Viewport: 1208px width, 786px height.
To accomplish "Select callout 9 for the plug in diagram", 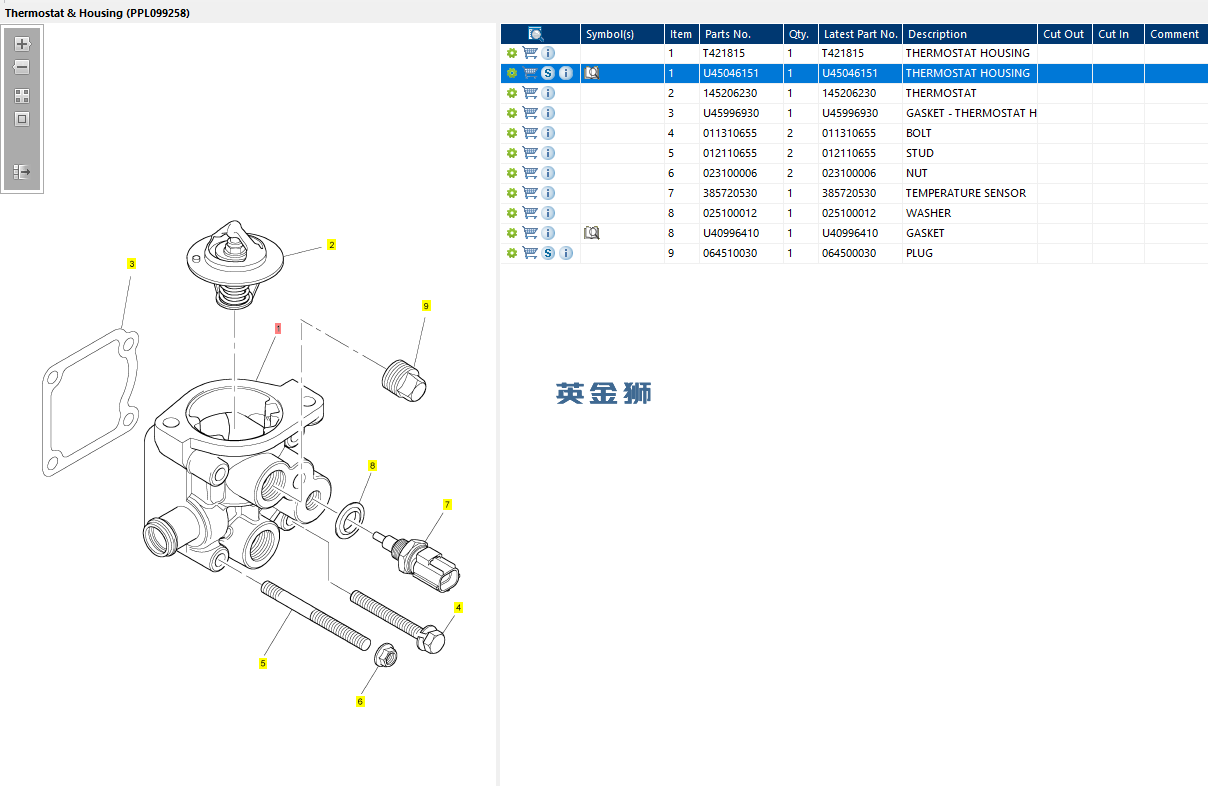I will click(426, 306).
